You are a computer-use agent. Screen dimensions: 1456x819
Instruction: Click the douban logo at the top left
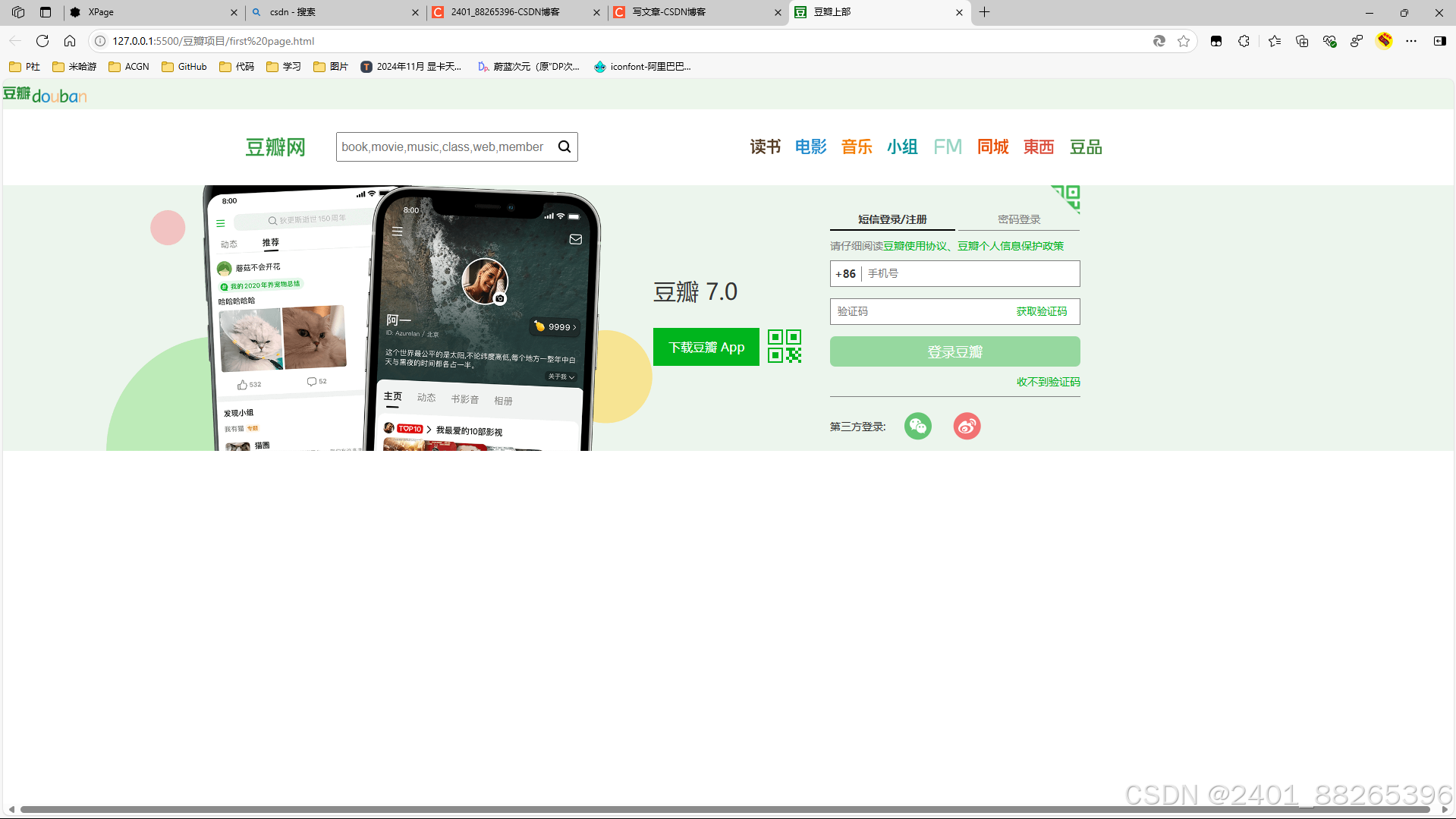(45, 95)
